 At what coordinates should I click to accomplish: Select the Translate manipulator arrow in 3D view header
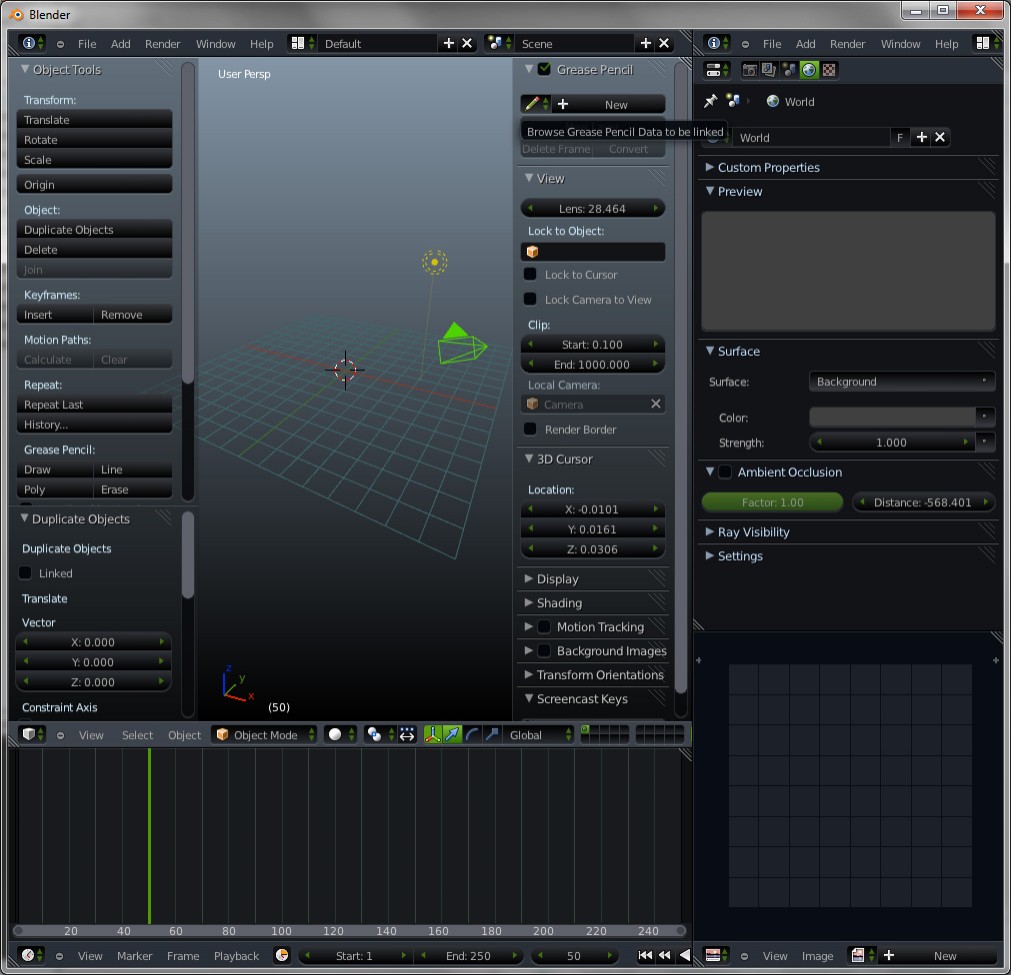(452, 735)
